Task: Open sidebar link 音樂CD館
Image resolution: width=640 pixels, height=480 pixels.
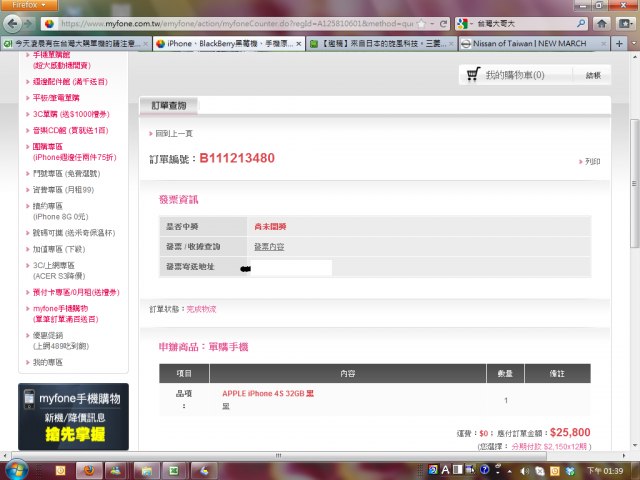Action: [70, 130]
